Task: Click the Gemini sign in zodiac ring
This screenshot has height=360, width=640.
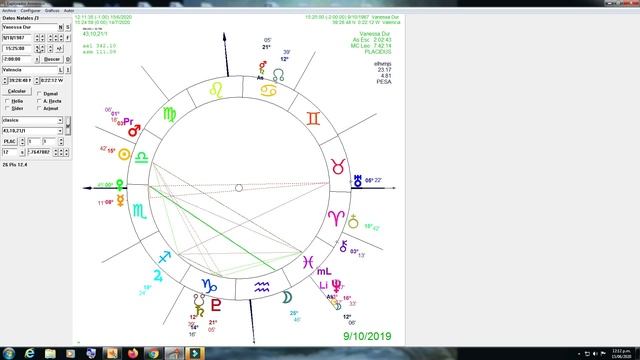Action: click(313, 118)
